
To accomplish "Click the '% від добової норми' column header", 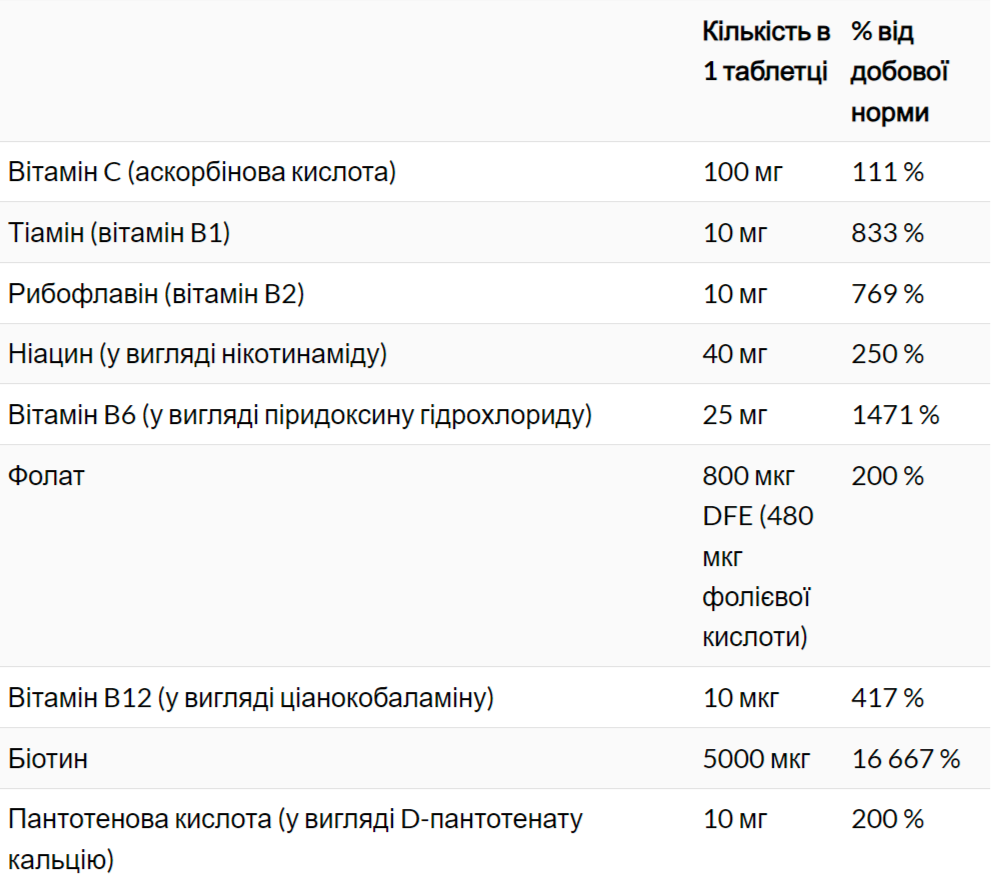I will (899, 72).
